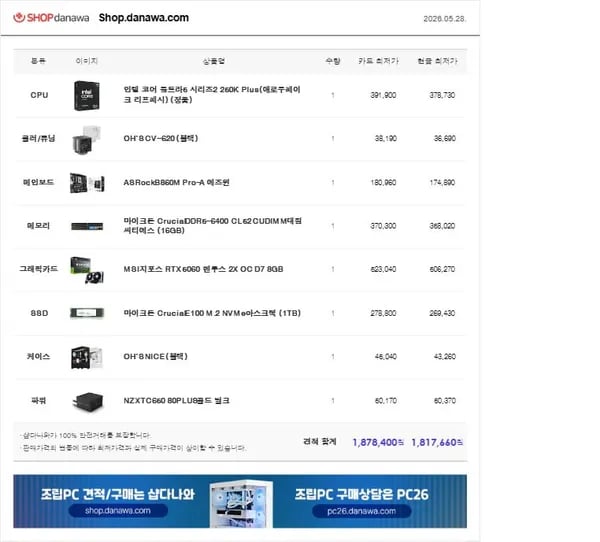Select the NZXT C650 80PLUS product name
The image size is (600, 542).
click(176, 400)
